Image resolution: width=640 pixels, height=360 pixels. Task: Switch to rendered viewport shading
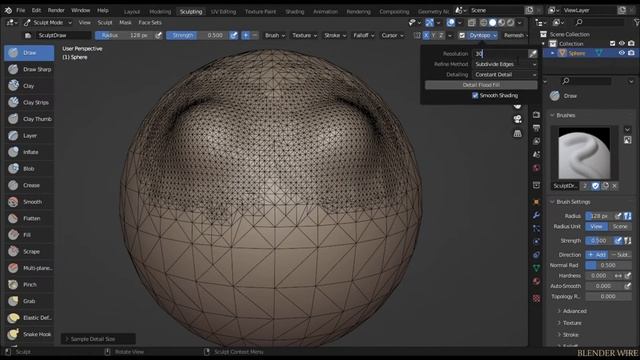511,23
